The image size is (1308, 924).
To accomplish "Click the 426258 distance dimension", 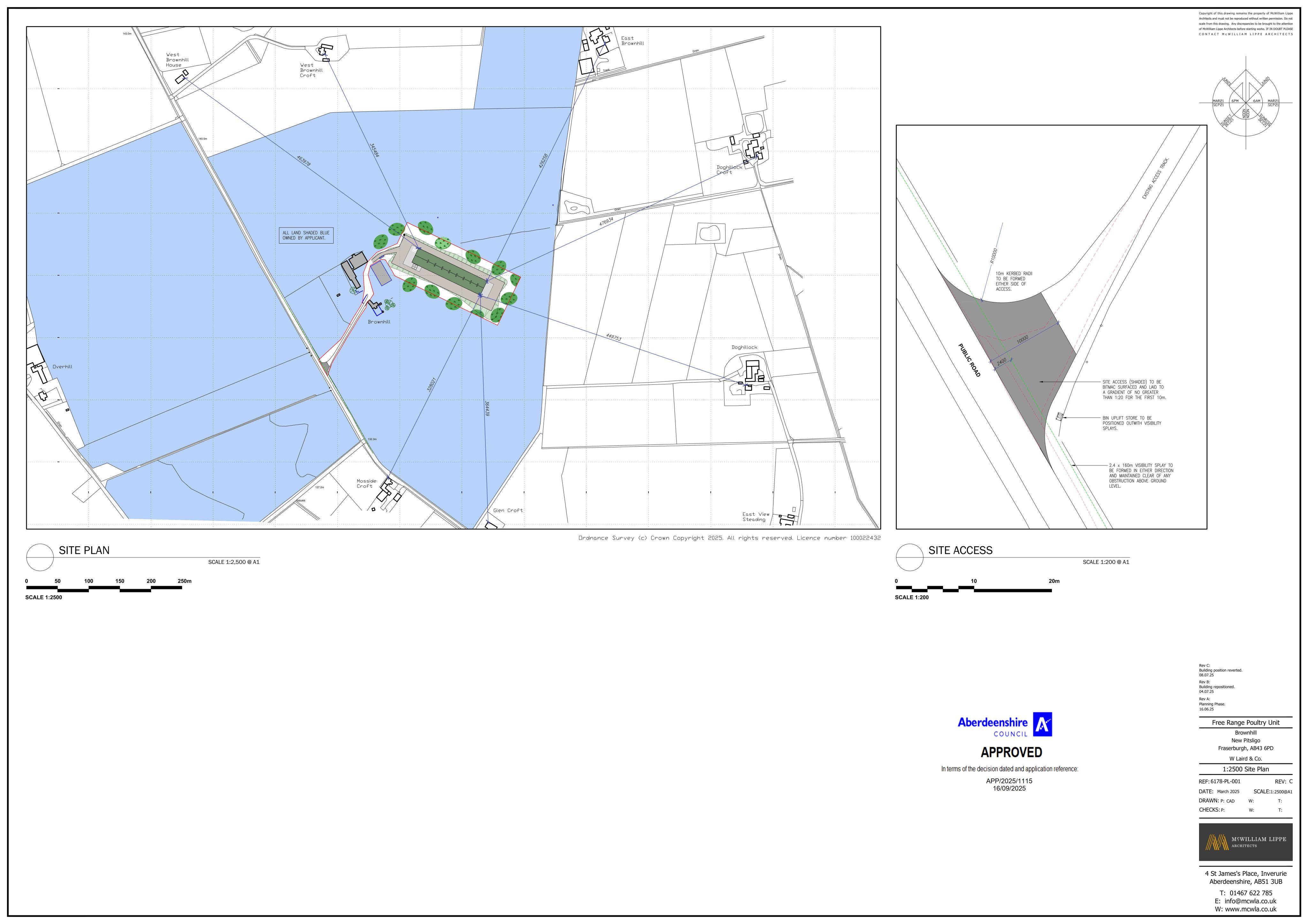I will tap(543, 161).
